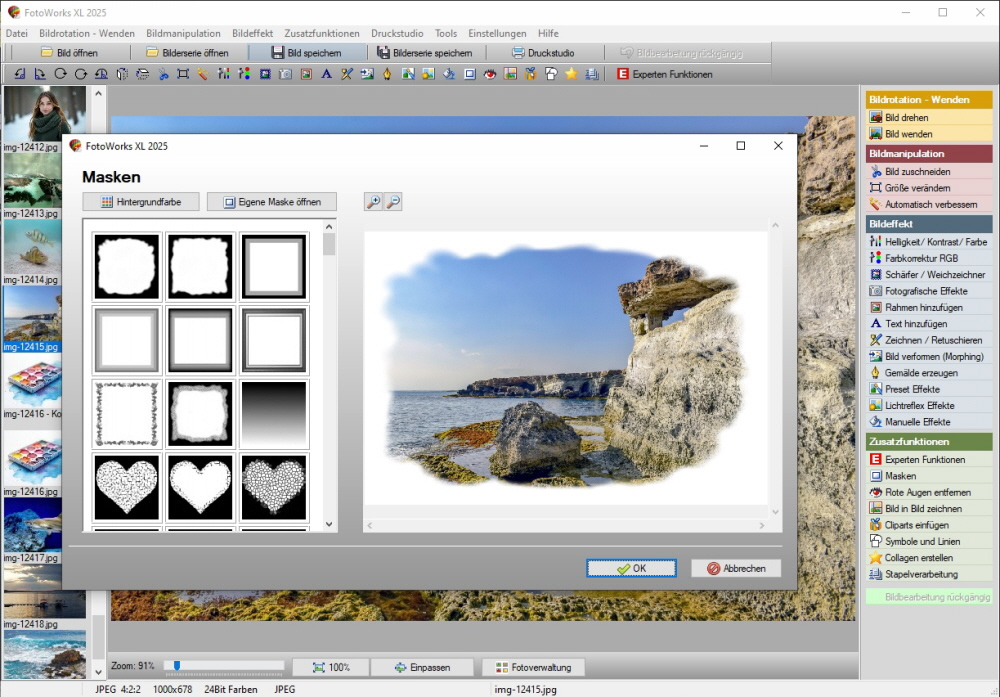Click the yellow star icon in toolbar
The height and width of the screenshot is (697, 1000).
(571, 74)
